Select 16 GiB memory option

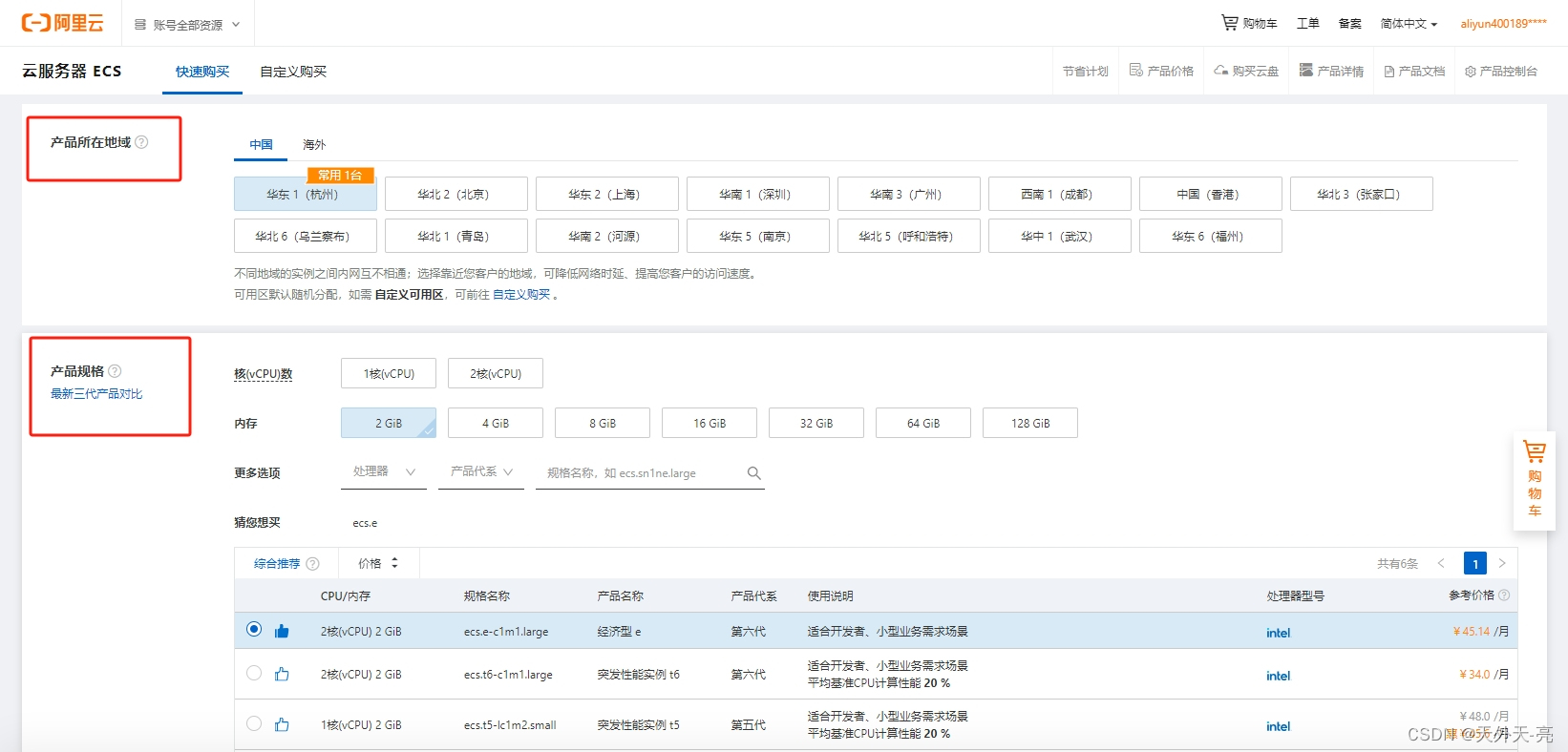coord(710,423)
